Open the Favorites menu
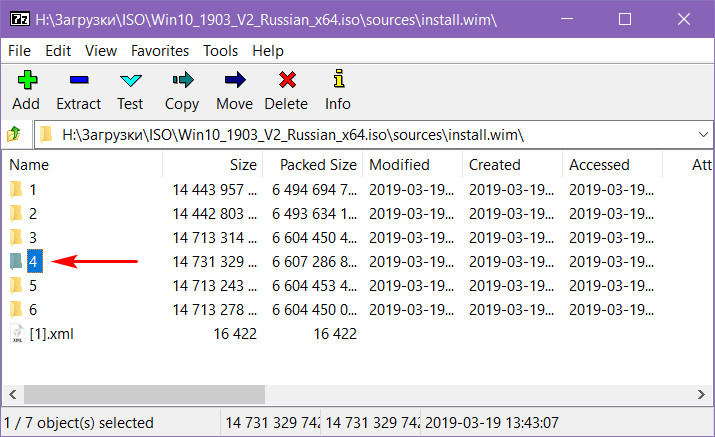 point(160,51)
